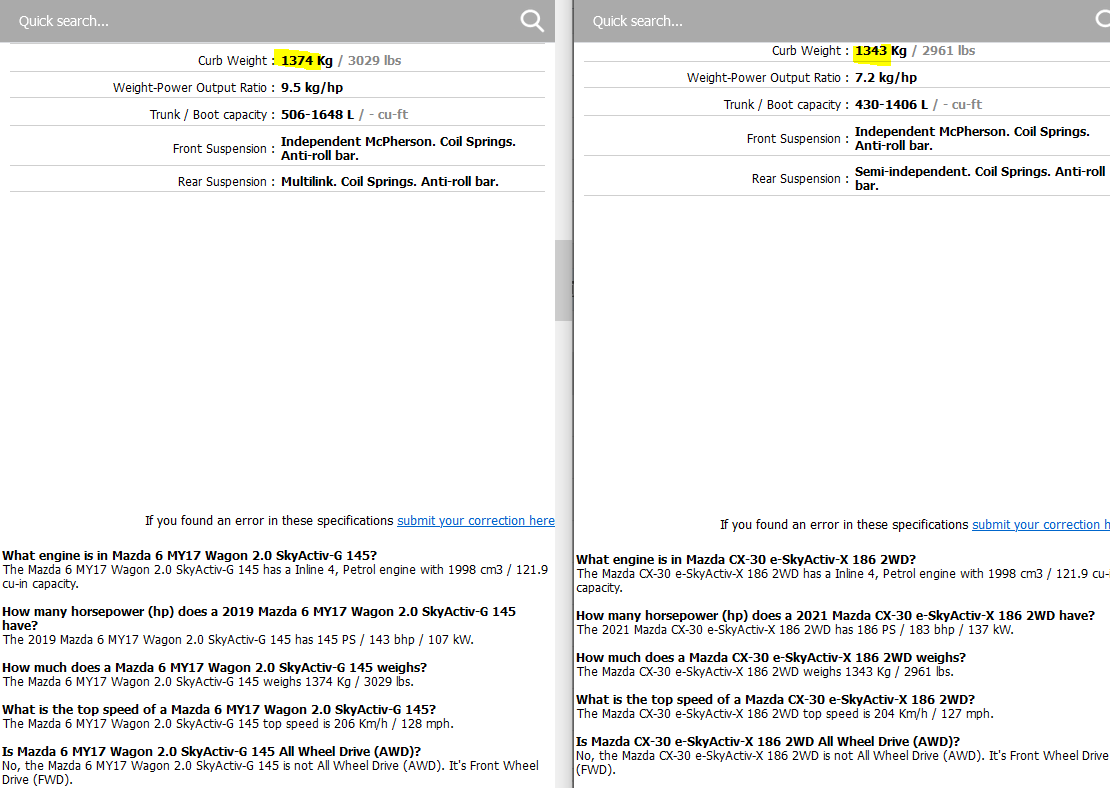Viewport: 1110px width, 788px height.
Task: Click the top speed question for Mazda CX-30
Action: pyautogui.click(x=775, y=699)
